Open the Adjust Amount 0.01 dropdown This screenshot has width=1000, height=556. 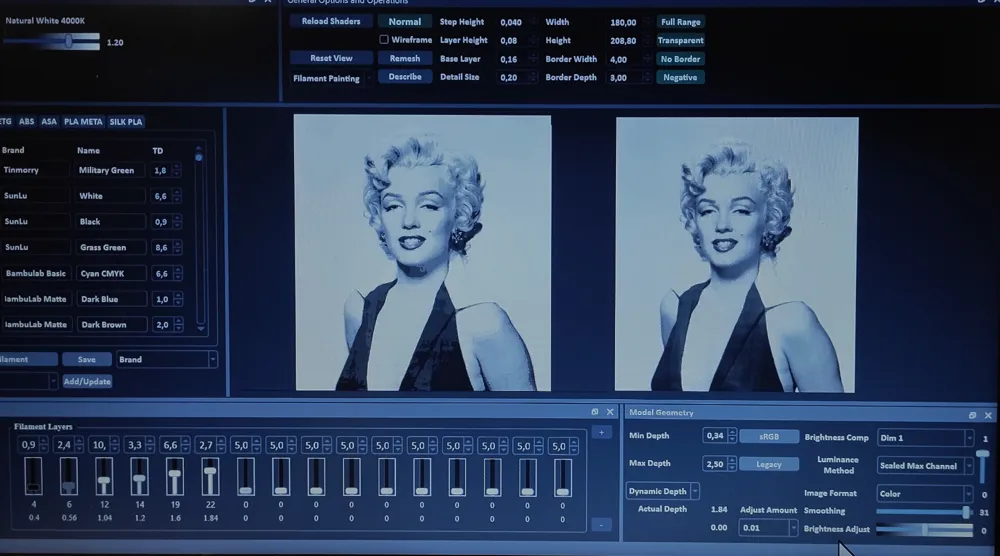(768, 527)
